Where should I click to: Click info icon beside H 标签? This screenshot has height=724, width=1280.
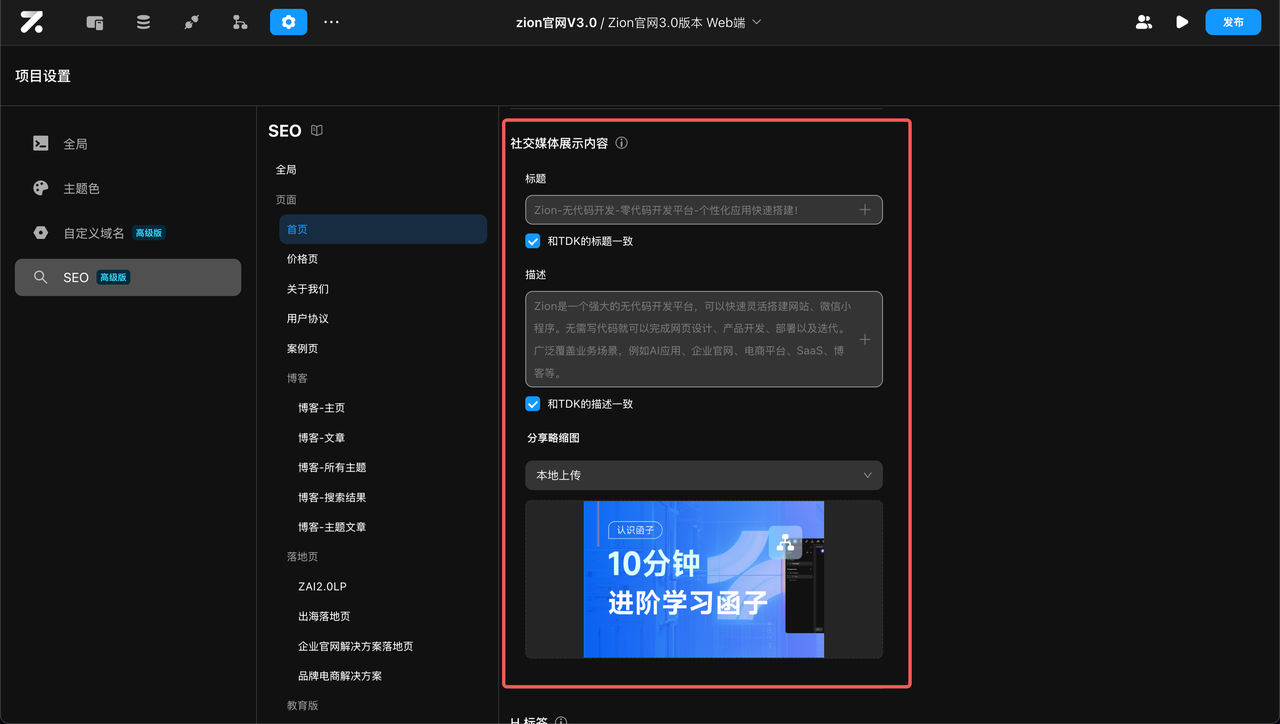(x=561, y=722)
